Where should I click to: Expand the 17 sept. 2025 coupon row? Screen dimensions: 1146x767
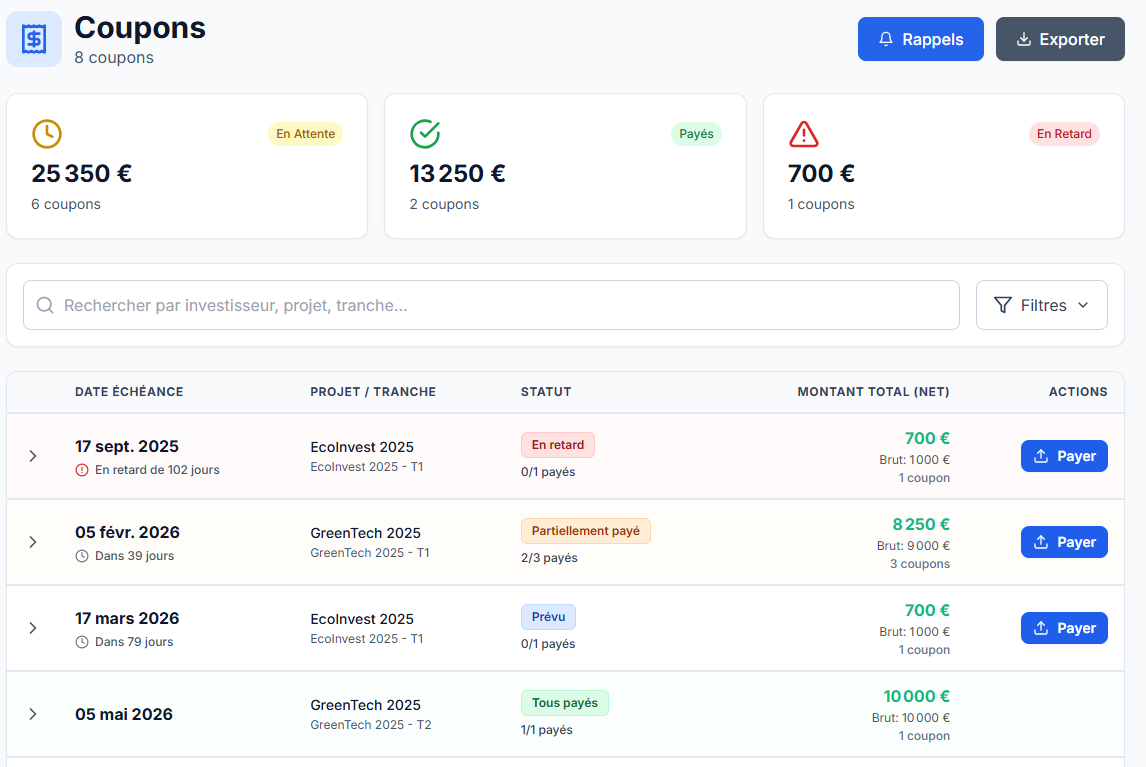[x=33, y=456]
